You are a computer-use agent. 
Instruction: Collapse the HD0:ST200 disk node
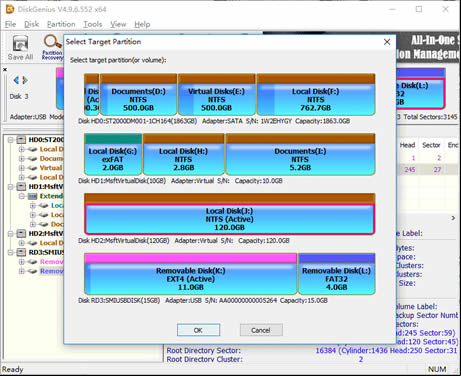11,139
